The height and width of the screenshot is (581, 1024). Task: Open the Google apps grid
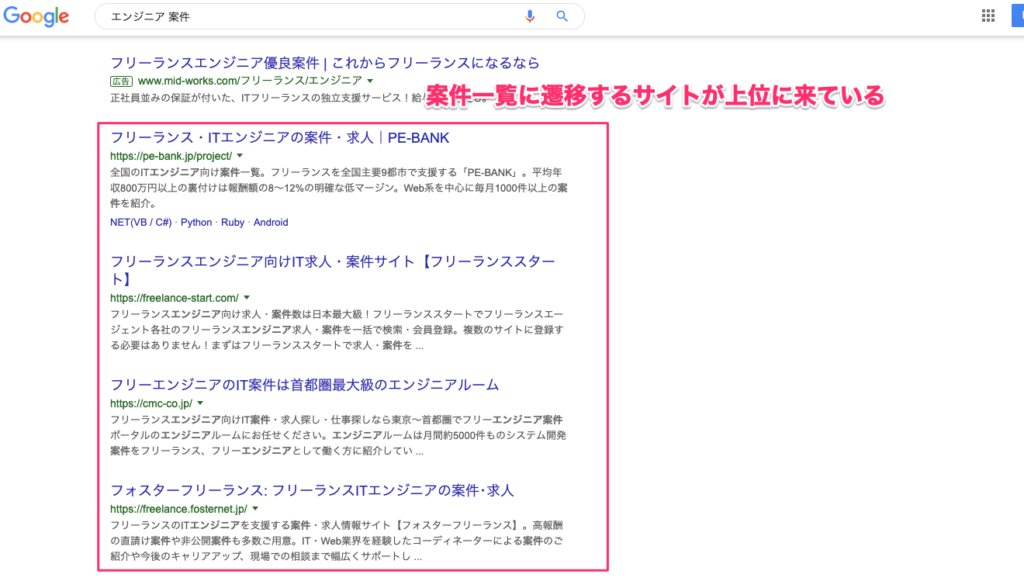[x=988, y=16]
